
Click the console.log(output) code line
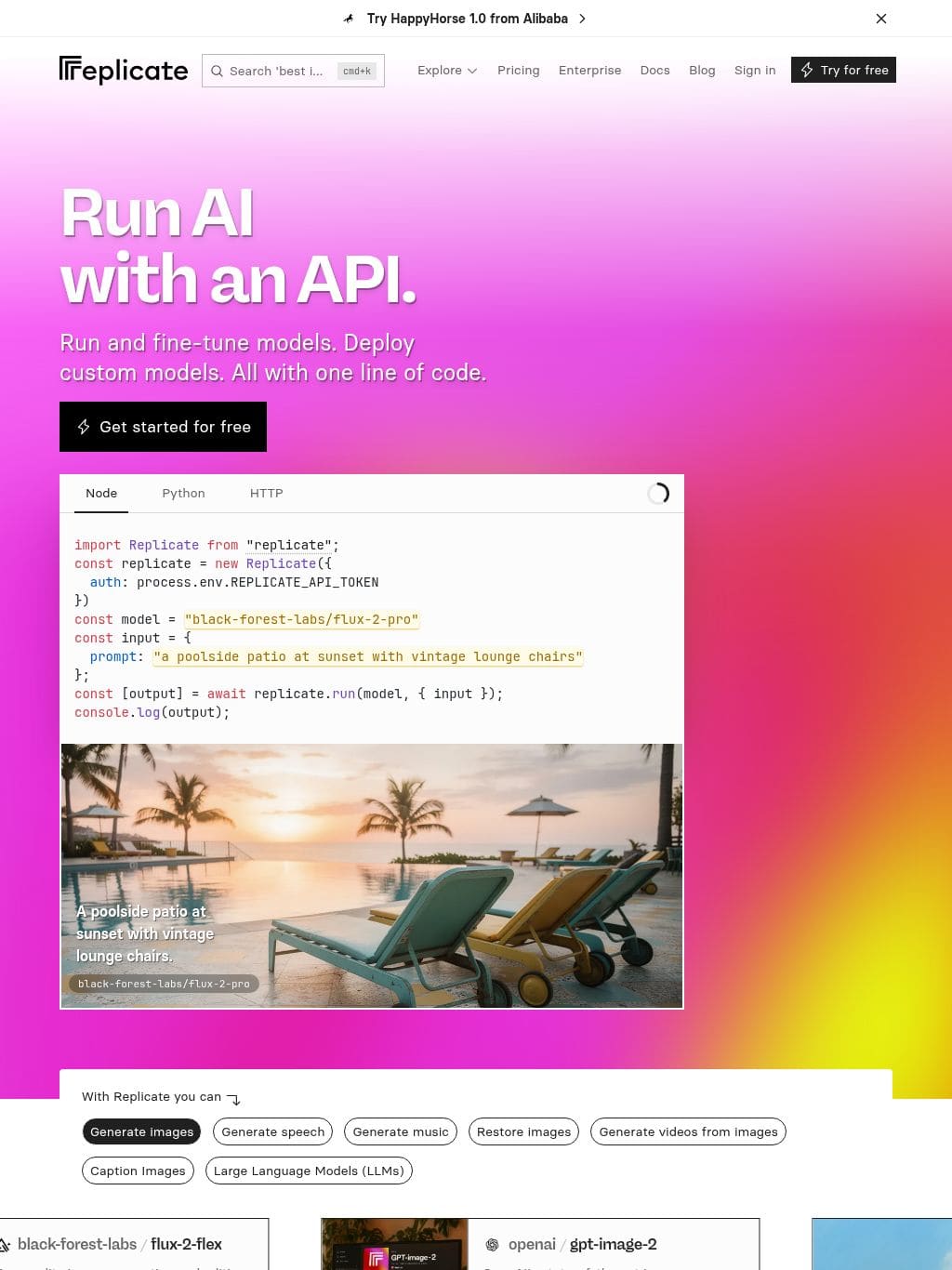coord(152,712)
